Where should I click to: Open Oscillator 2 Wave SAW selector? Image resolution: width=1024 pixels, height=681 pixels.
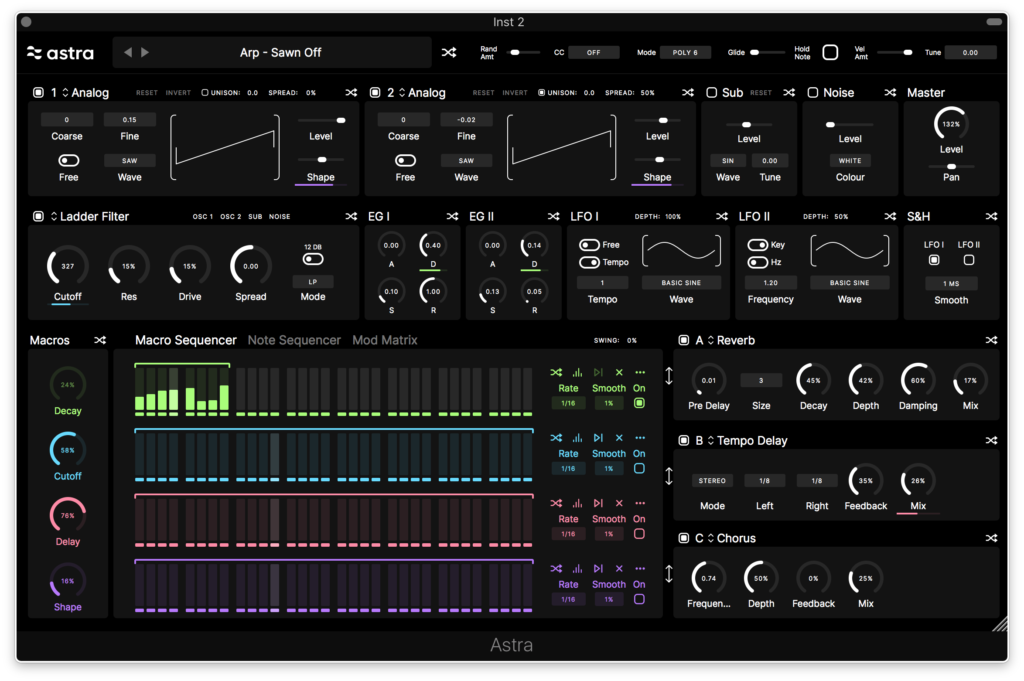[466, 160]
